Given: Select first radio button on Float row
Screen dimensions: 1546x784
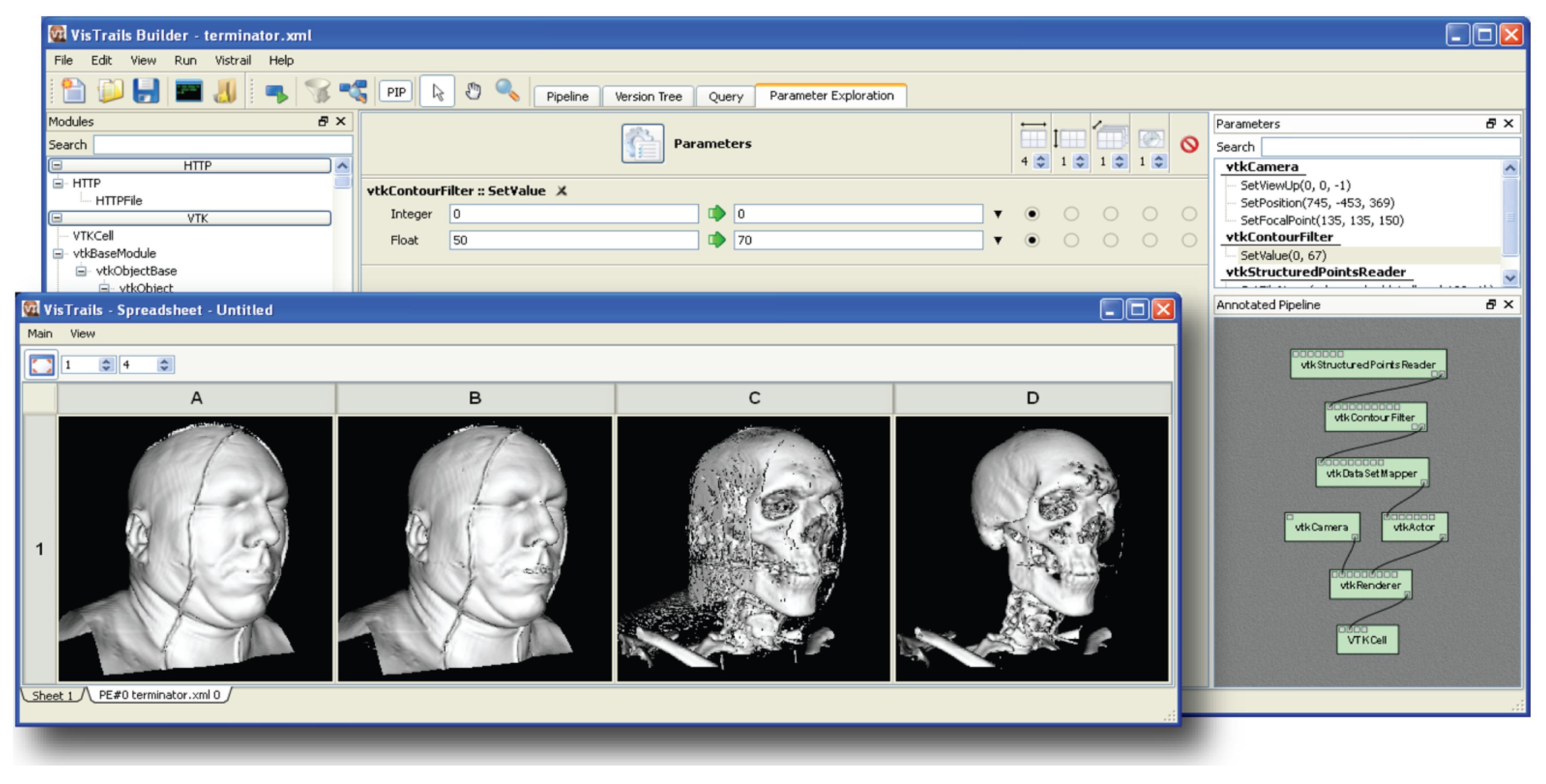Looking at the screenshot, I should (x=1033, y=239).
